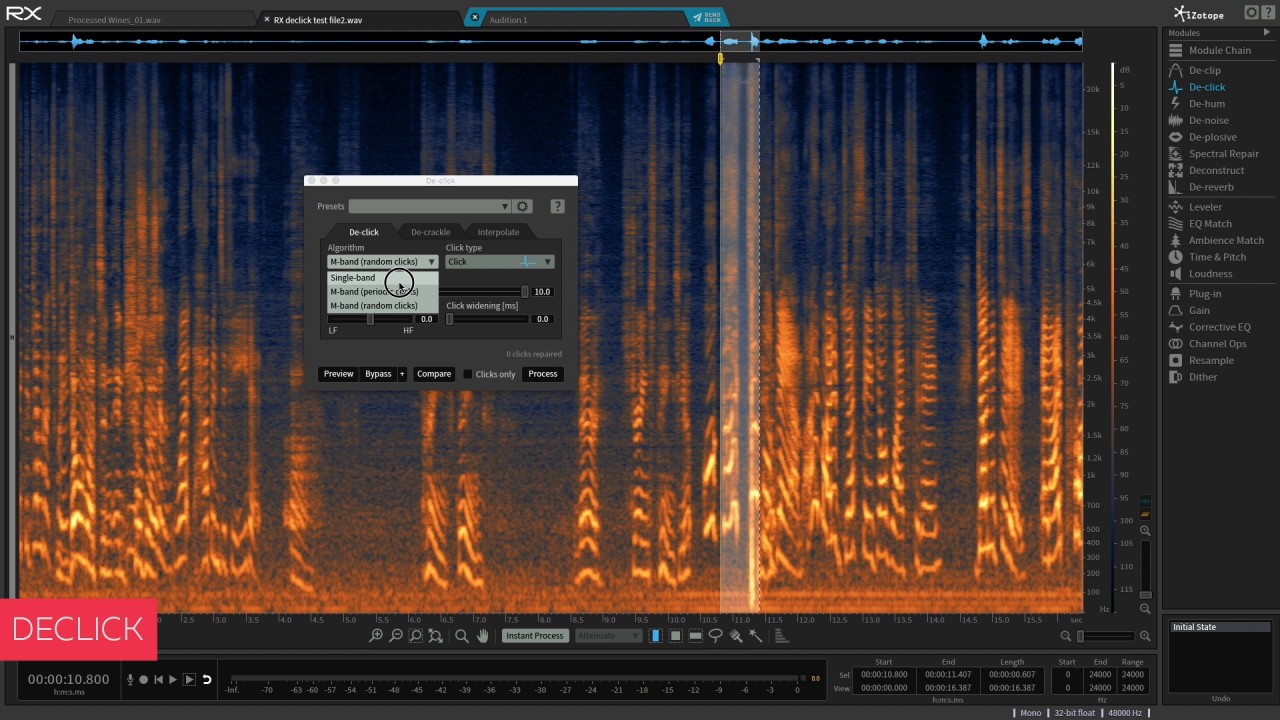
Task: Adjust the Click widening slider
Action: tap(488, 319)
